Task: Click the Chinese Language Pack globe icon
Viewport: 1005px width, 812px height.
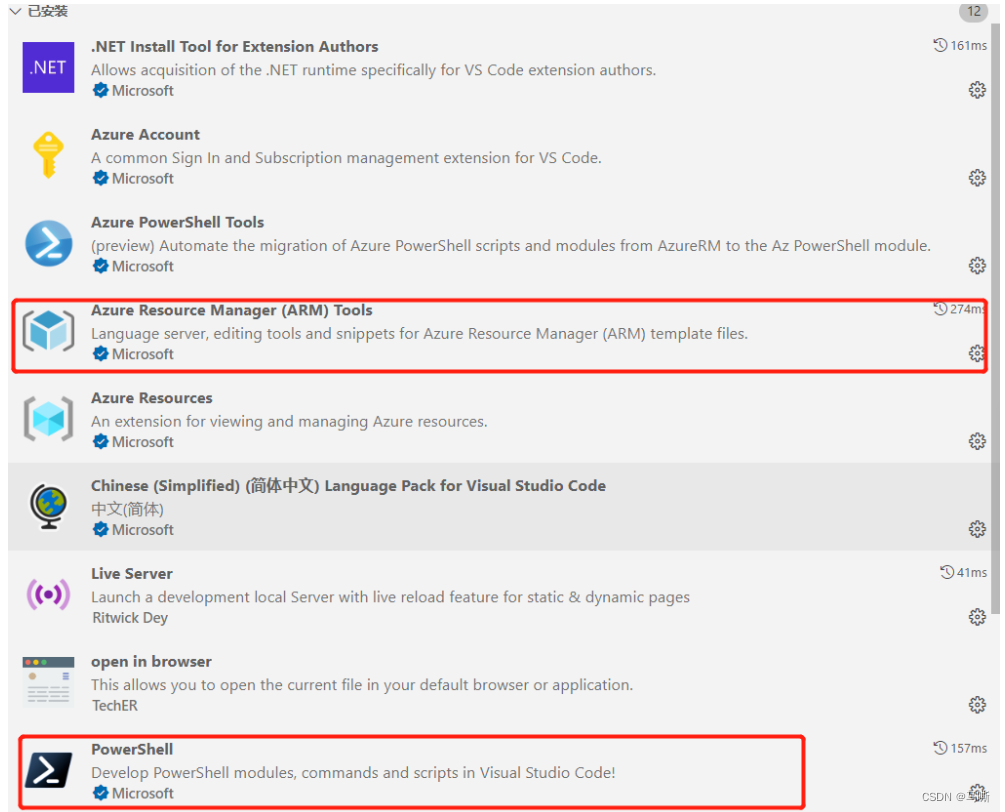Action: 48,506
